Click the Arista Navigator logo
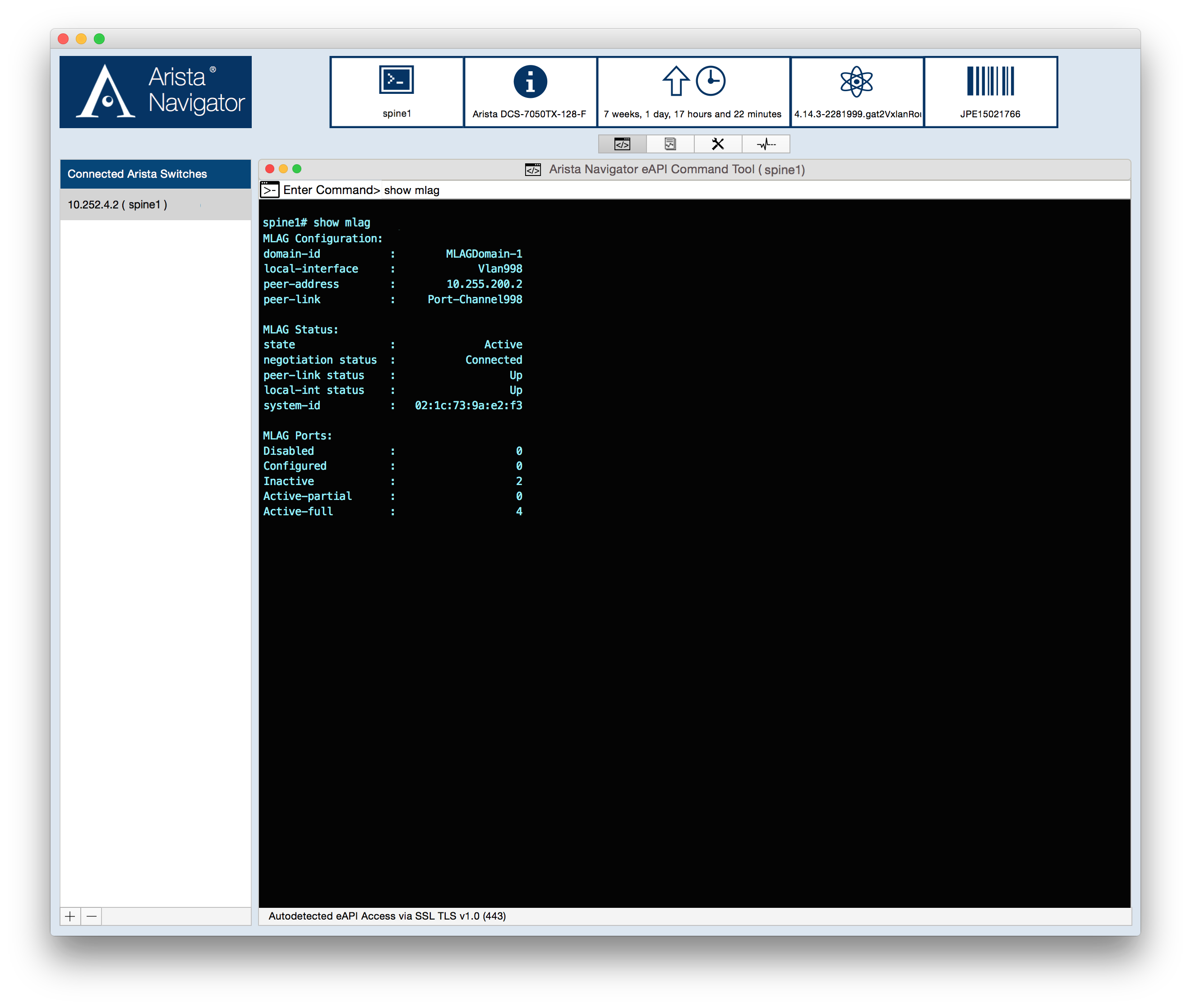1191x1008 pixels. coord(155,92)
